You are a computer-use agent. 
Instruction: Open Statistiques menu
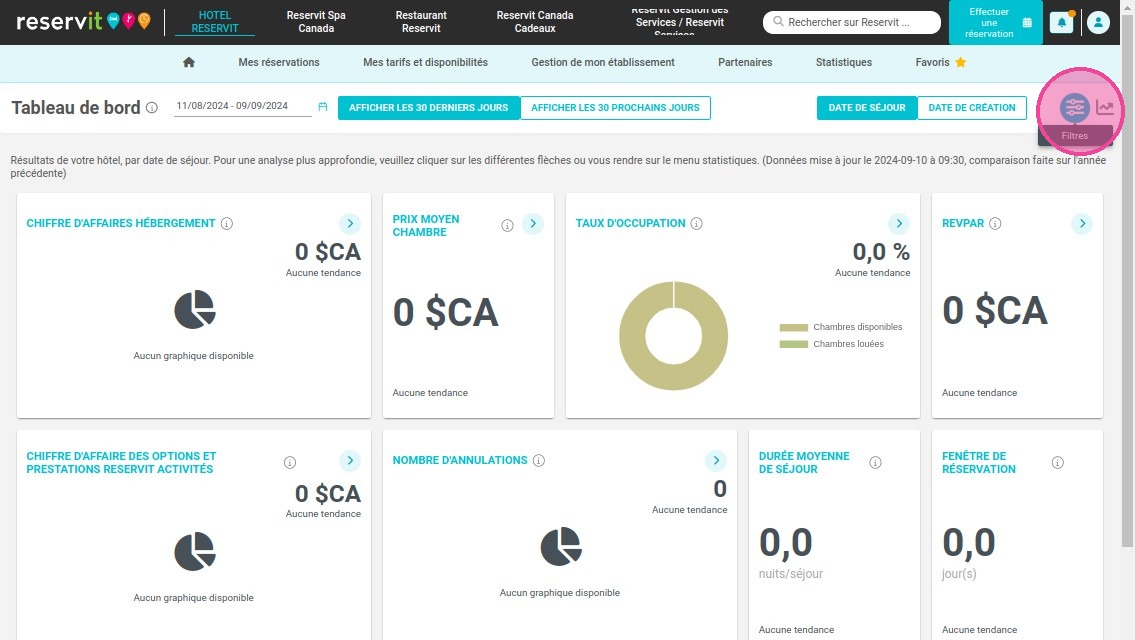click(x=843, y=62)
